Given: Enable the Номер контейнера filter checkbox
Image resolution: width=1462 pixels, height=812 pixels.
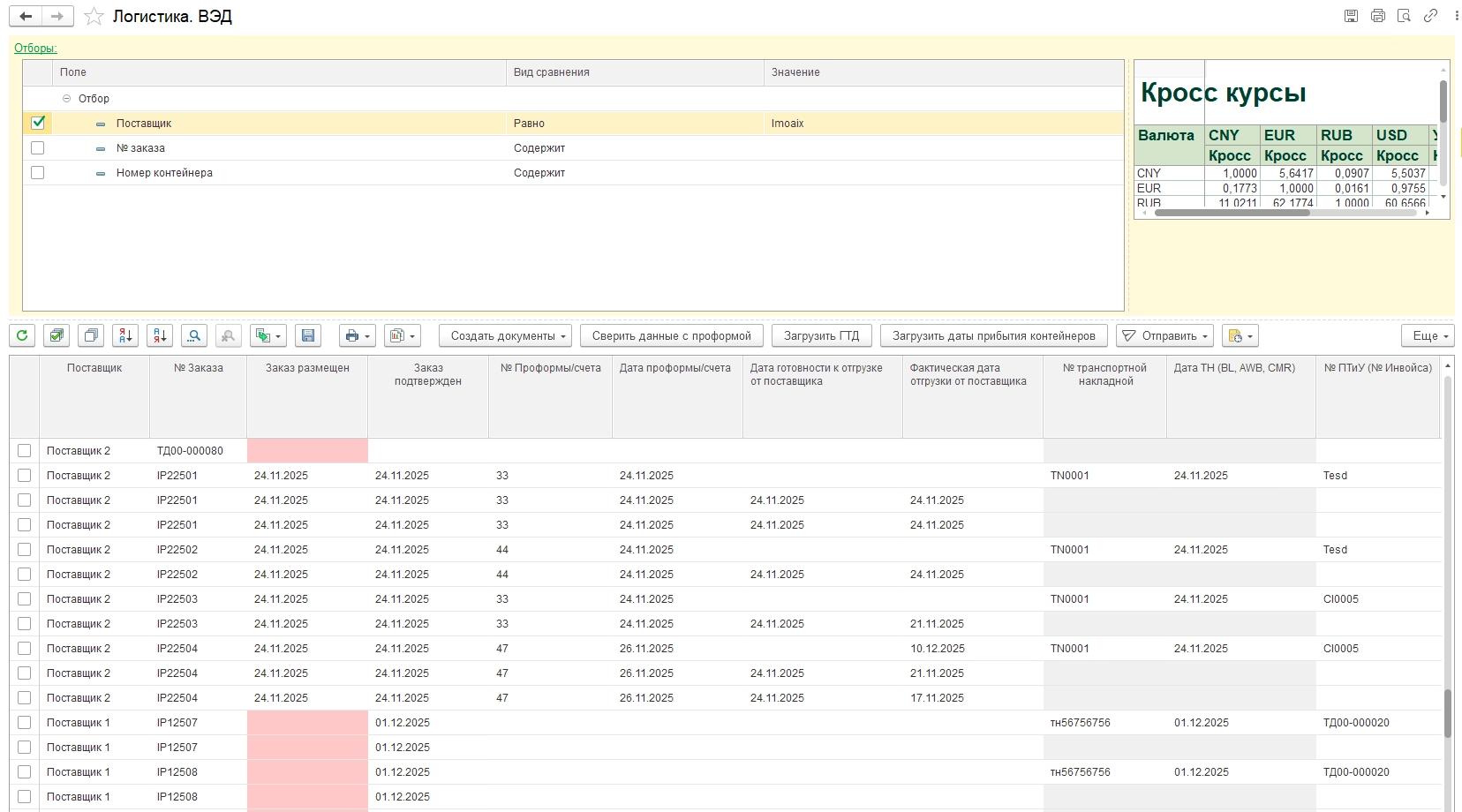Looking at the screenshot, I should [38, 172].
